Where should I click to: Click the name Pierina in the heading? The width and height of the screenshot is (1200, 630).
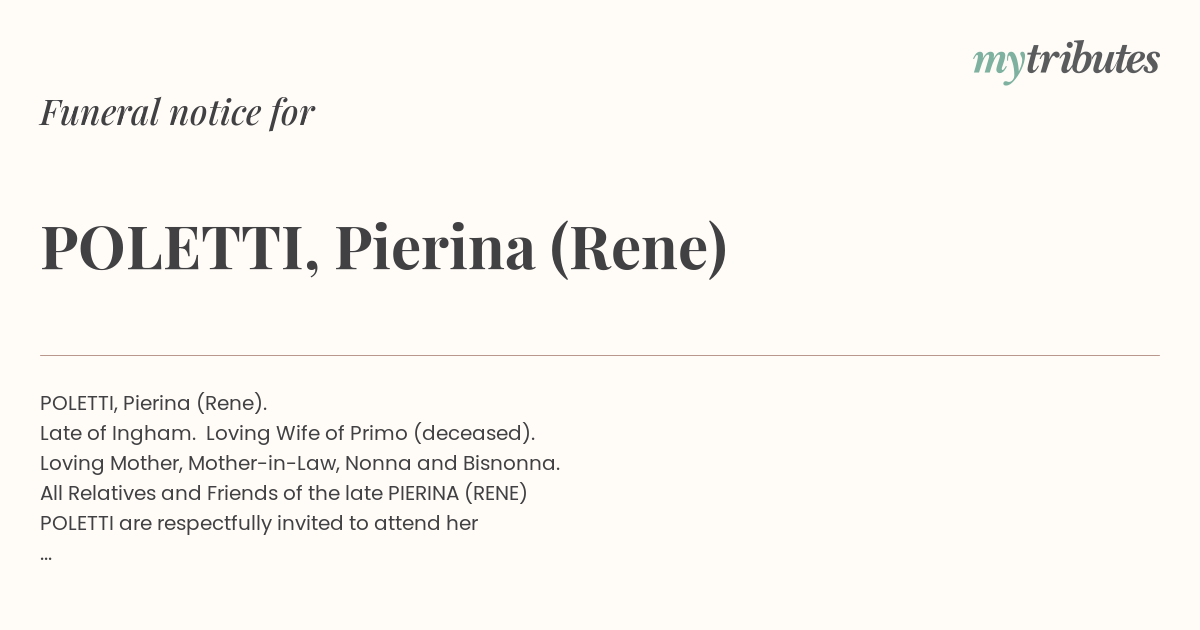click(x=435, y=247)
